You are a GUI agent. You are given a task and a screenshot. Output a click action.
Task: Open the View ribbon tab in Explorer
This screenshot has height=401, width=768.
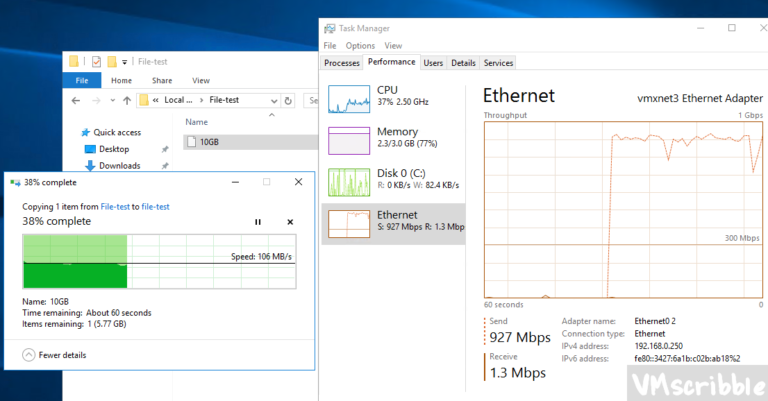click(200, 80)
